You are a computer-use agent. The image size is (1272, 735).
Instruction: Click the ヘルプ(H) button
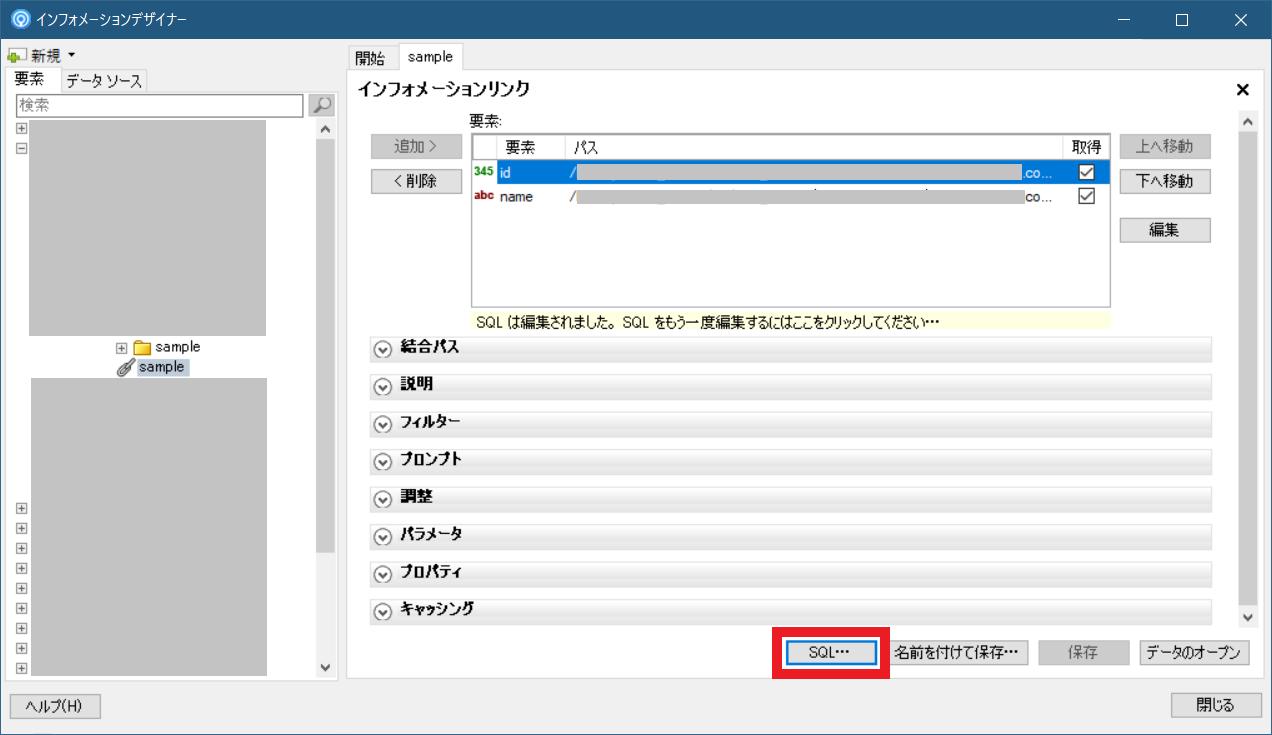(x=55, y=706)
